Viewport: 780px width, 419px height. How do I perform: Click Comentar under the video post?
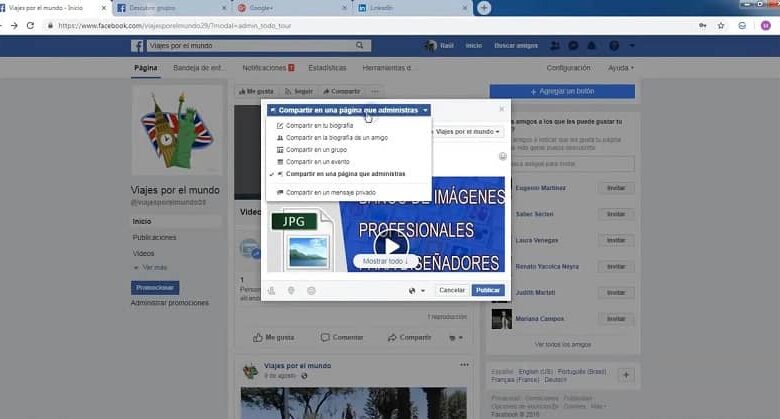(342, 337)
